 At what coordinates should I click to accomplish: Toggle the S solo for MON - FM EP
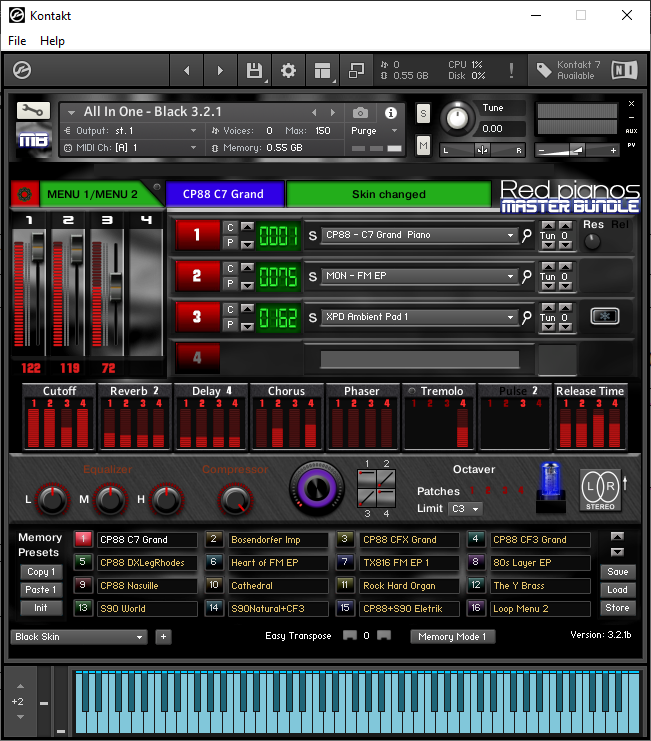[312, 276]
